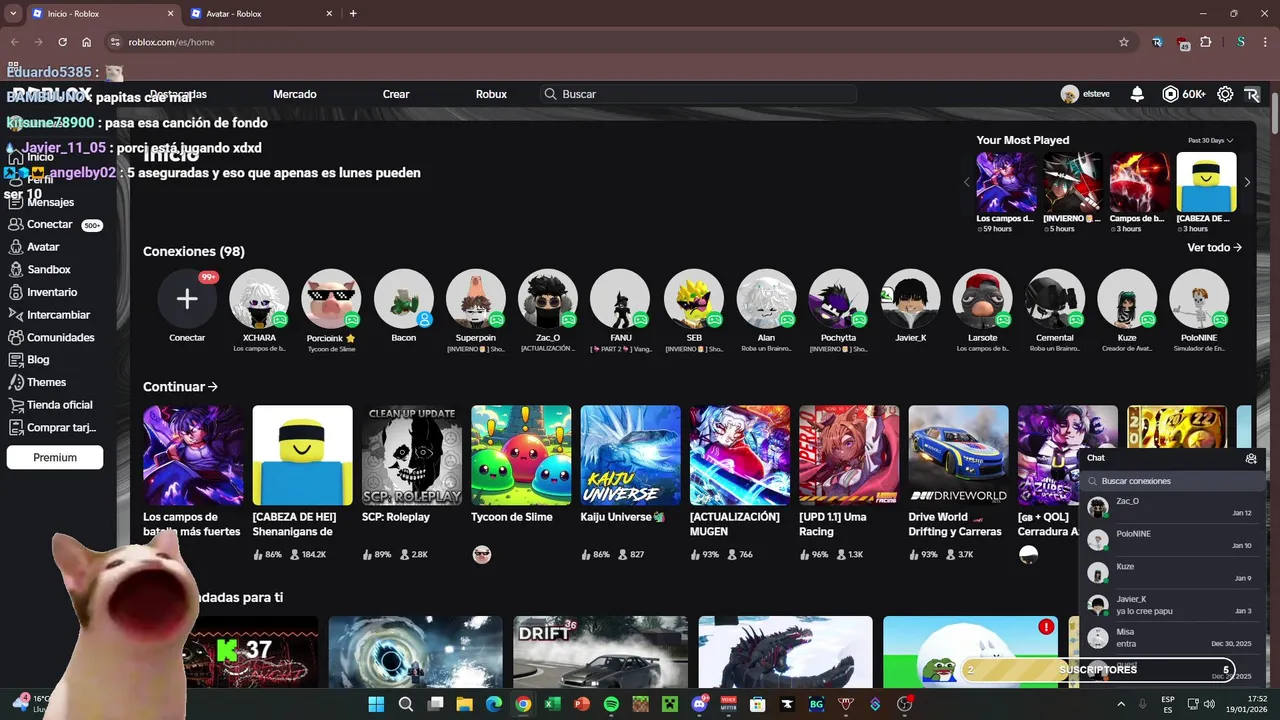Open the Windows Start menu
The height and width of the screenshot is (720, 1280).
376,704
